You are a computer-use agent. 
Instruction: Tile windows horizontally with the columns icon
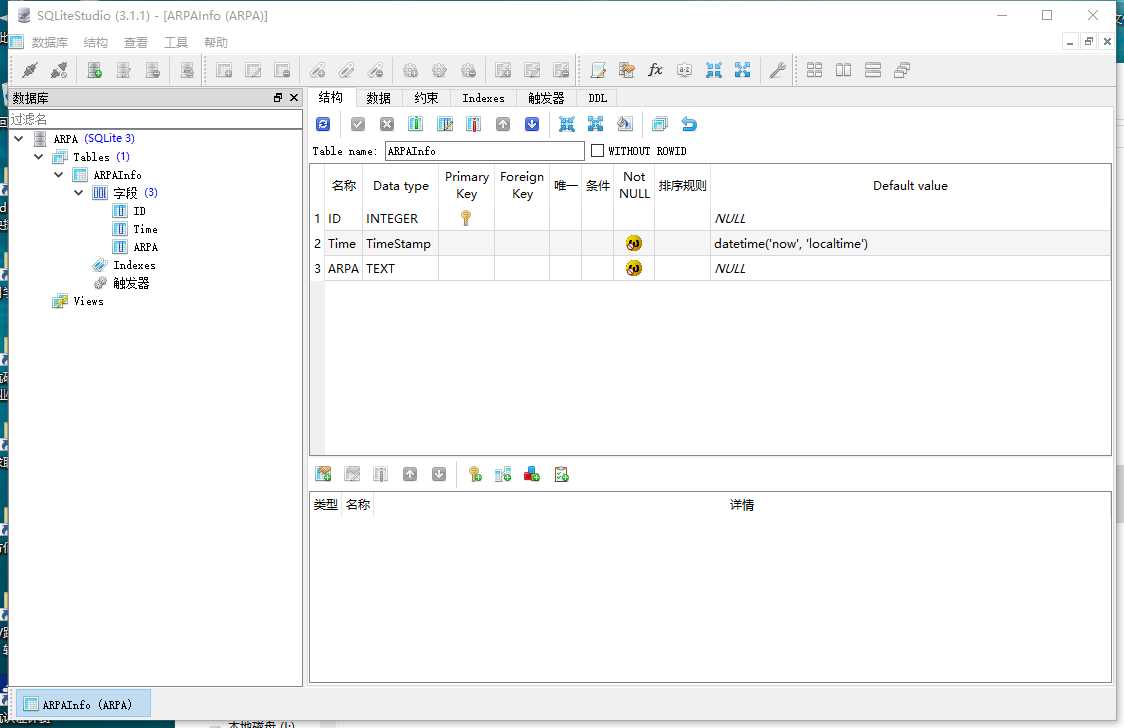pyautogui.click(x=844, y=70)
